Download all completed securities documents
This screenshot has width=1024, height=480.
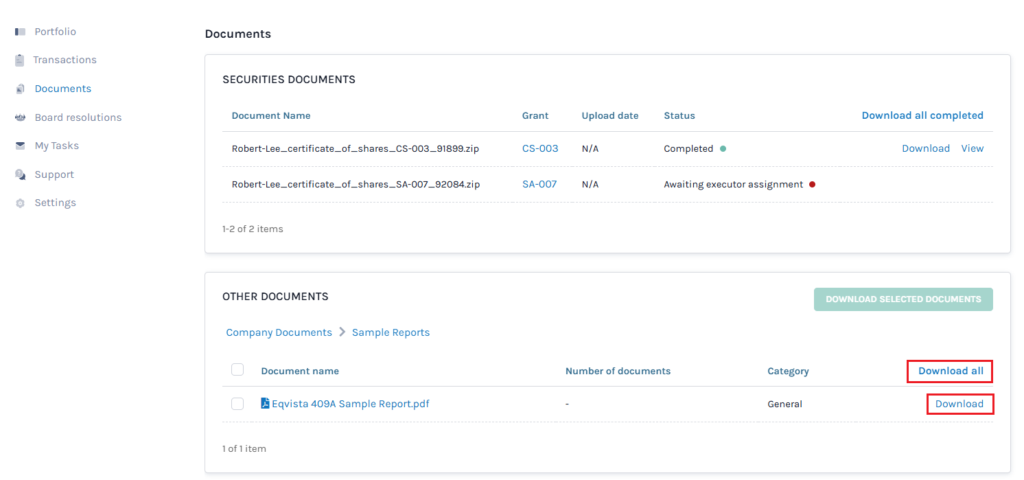coord(922,116)
